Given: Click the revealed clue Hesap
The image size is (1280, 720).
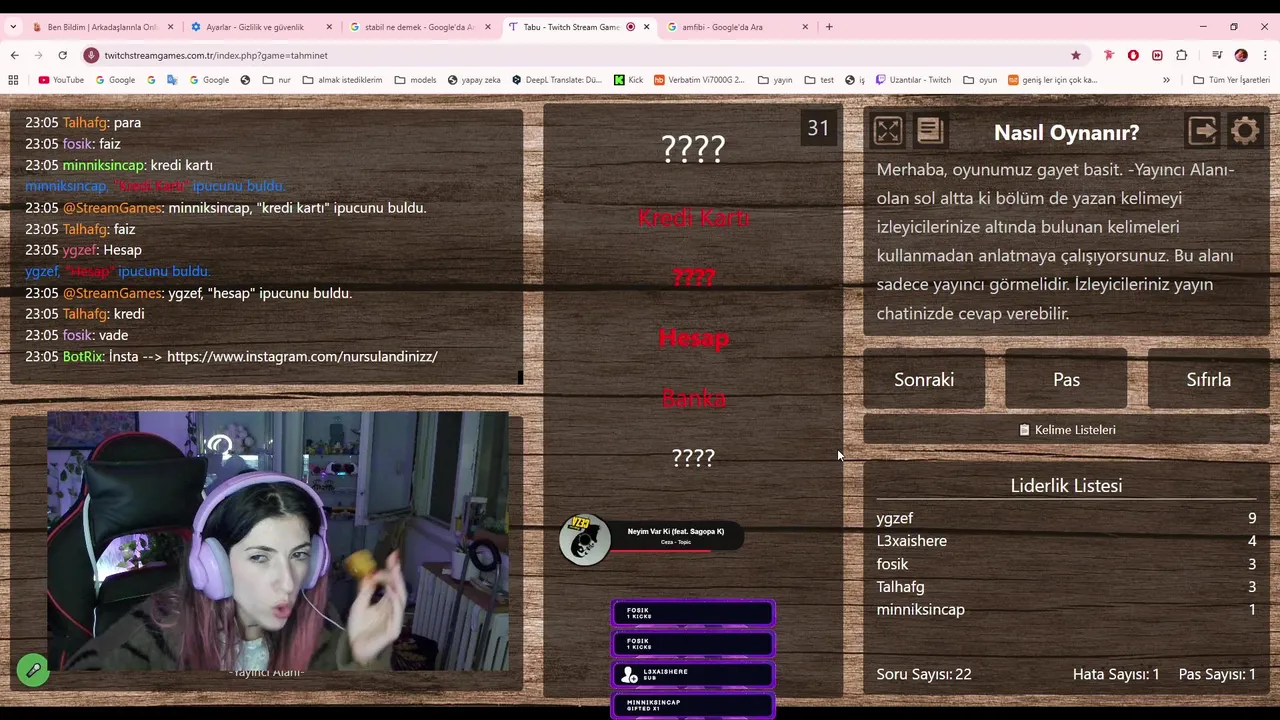Looking at the screenshot, I should coord(693,338).
